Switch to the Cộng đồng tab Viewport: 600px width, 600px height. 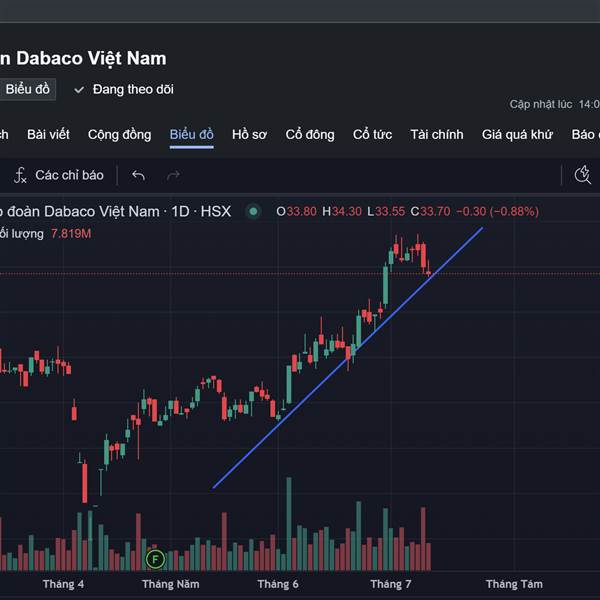(119, 135)
